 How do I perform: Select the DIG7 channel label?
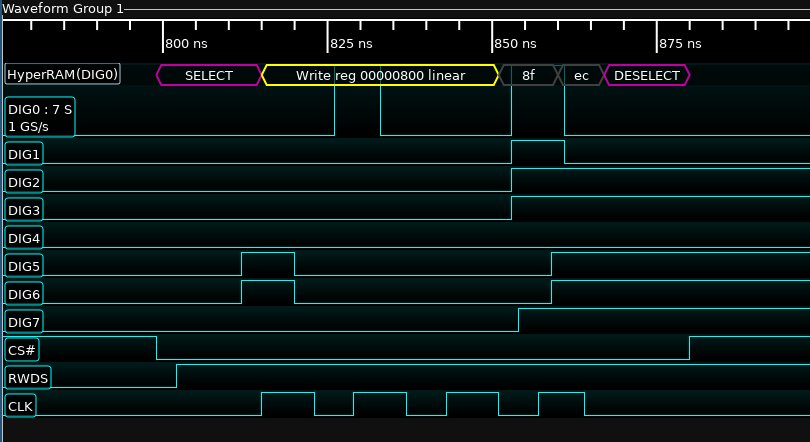[x=24, y=322]
